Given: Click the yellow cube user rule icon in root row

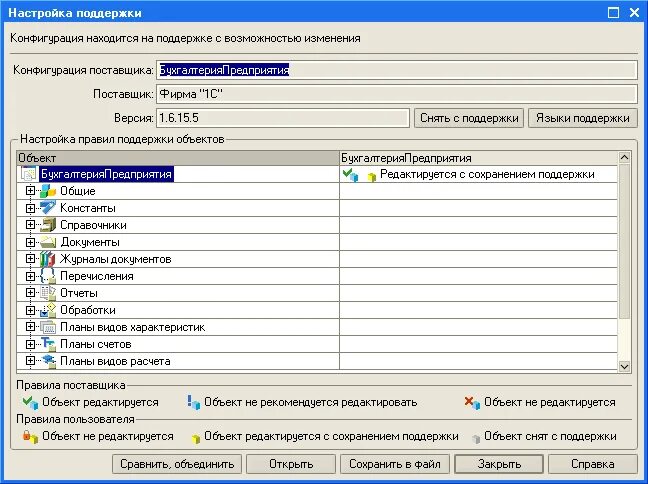Looking at the screenshot, I should 372,176.
